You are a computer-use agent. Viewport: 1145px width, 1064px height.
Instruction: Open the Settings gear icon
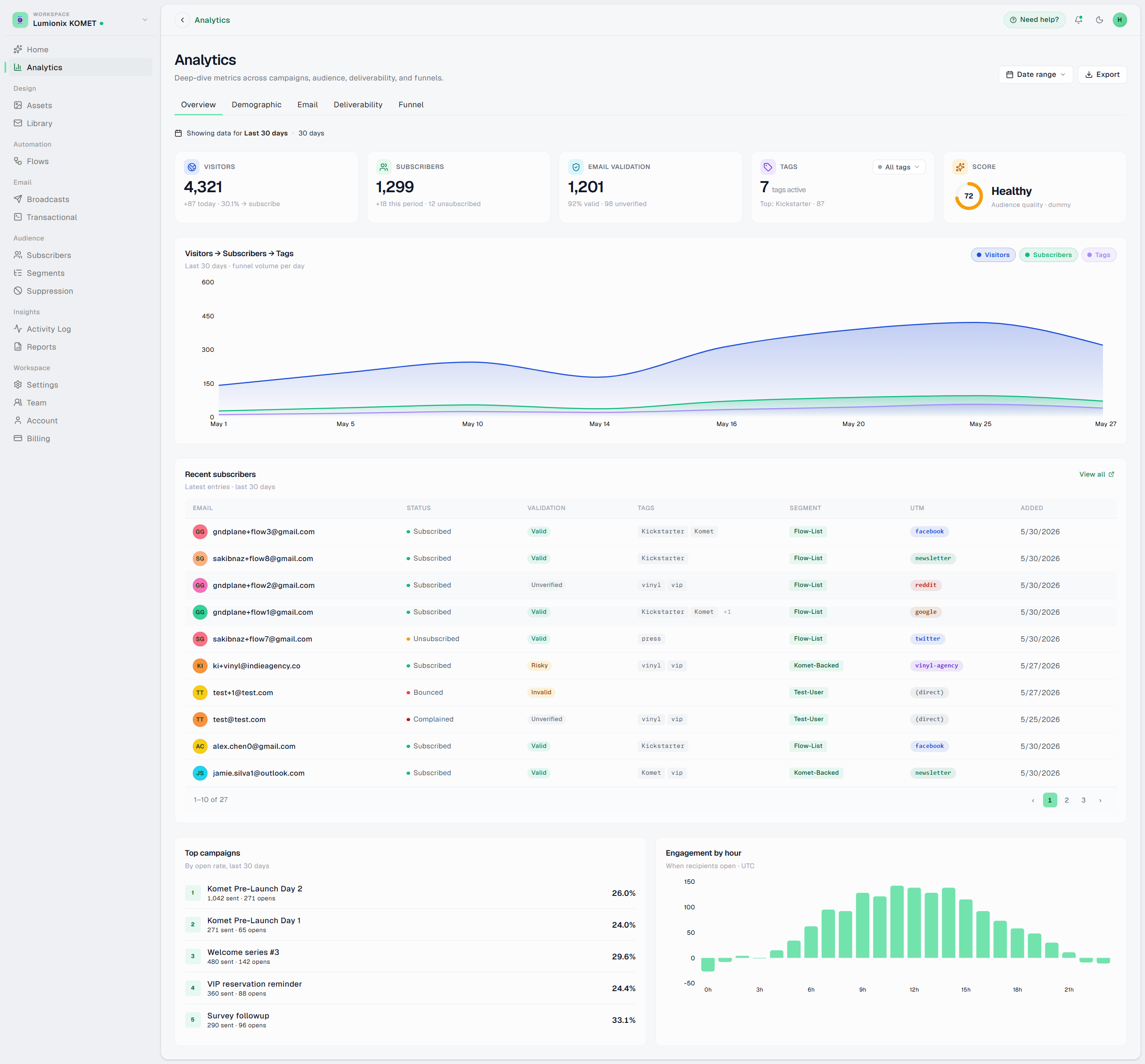pos(18,384)
